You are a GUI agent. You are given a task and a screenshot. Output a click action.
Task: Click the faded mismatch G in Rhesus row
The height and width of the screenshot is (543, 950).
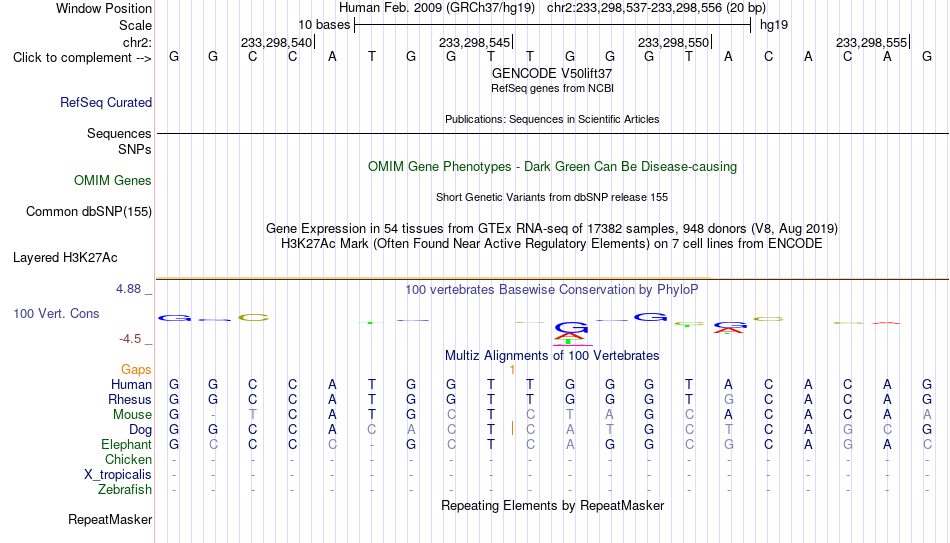728,399
